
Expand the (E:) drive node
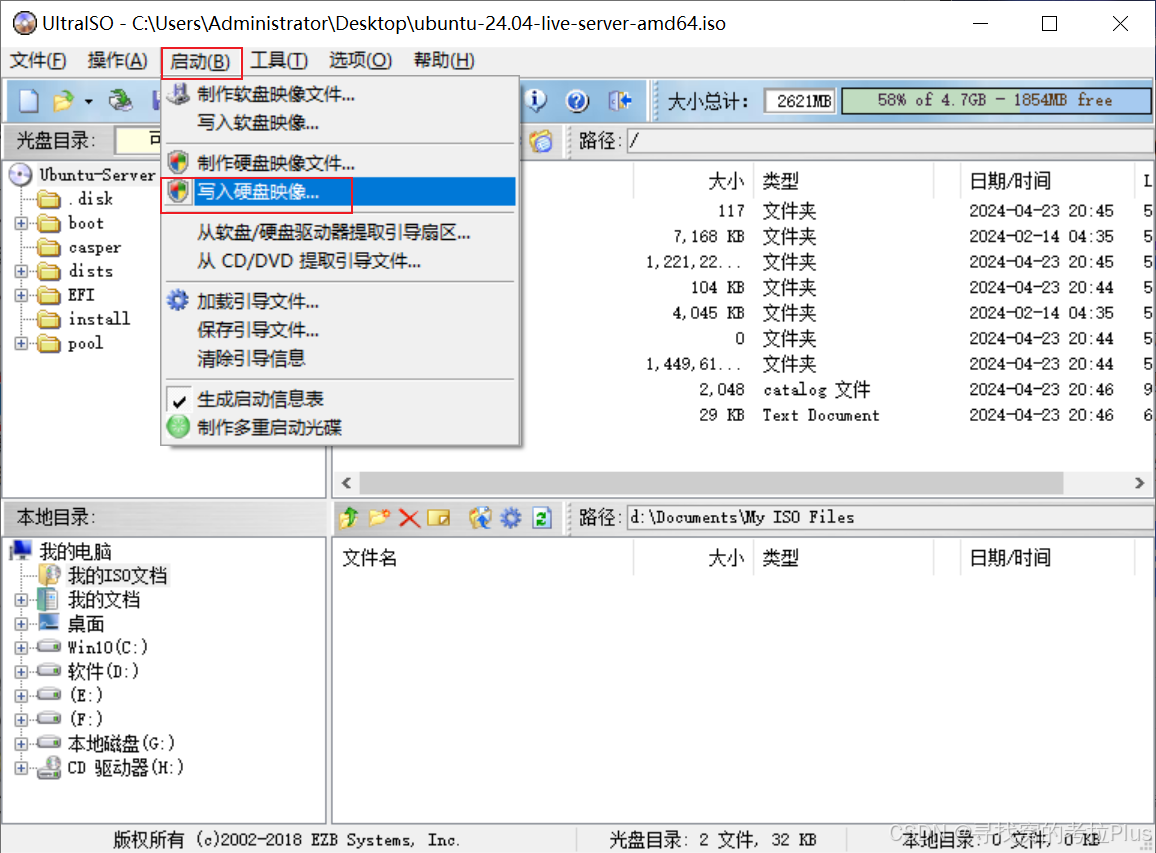tap(21, 696)
